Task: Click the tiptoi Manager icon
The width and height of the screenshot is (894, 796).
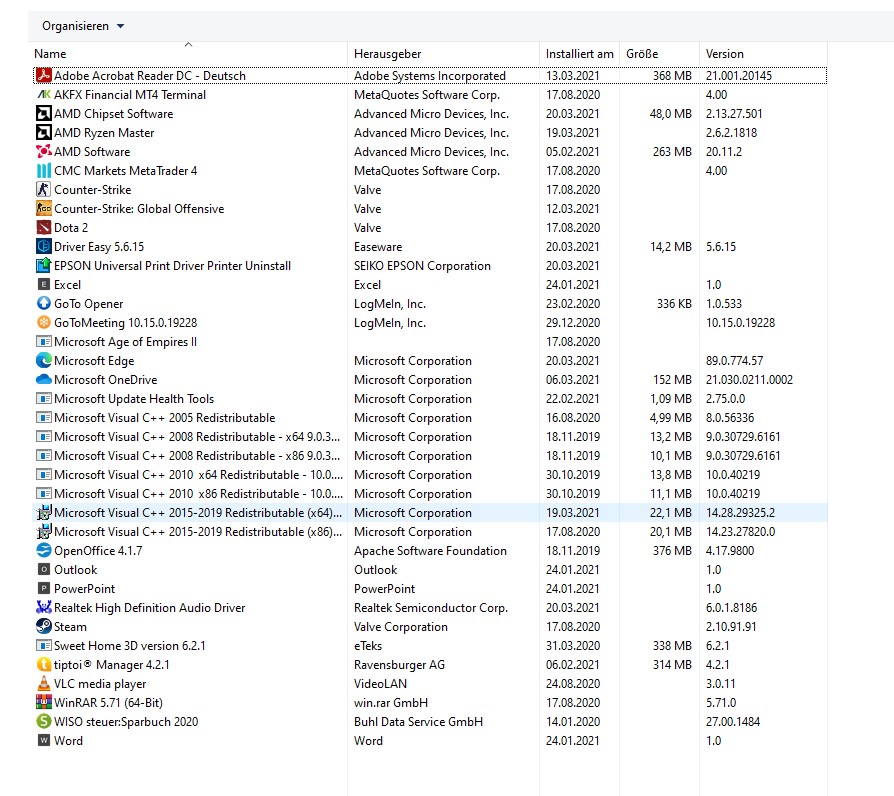Action: (x=43, y=665)
